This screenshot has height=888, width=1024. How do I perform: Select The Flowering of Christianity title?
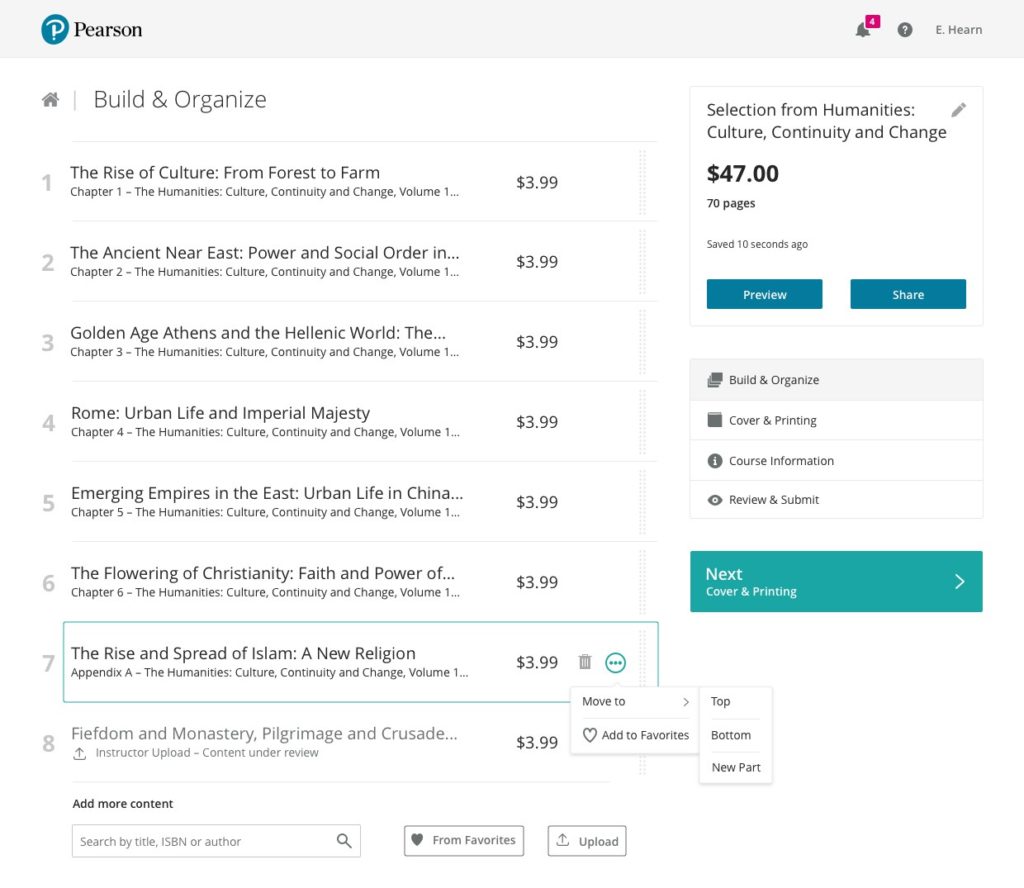[263, 573]
